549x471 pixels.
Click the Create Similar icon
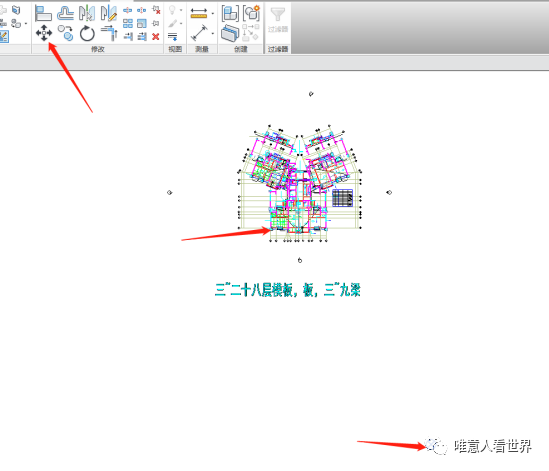251,32
